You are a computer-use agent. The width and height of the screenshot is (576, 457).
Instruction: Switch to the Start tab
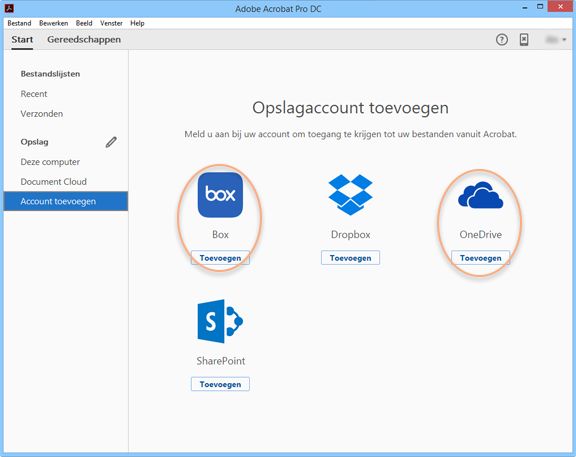point(22,40)
